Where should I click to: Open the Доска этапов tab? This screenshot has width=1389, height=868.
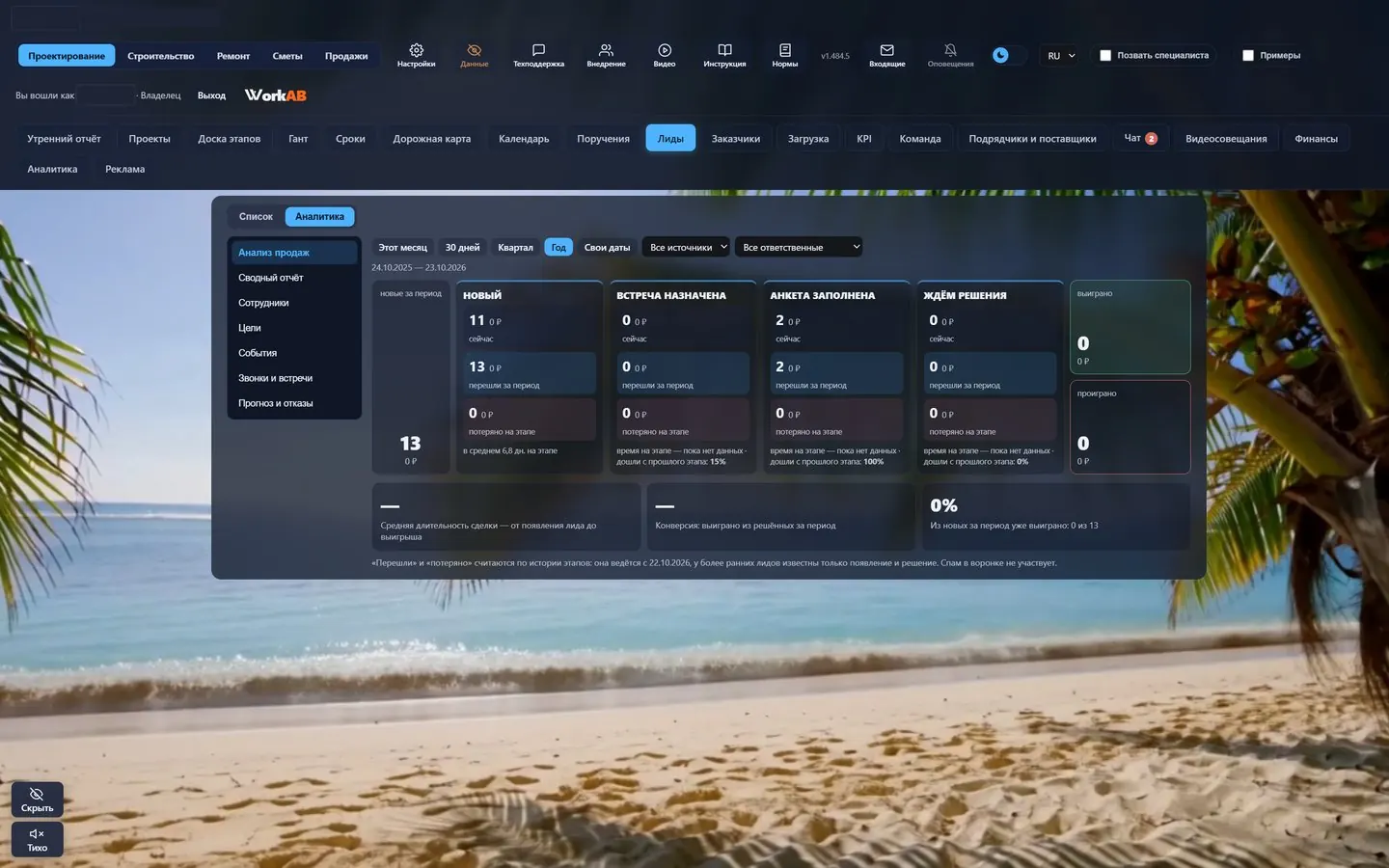point(229,138)
